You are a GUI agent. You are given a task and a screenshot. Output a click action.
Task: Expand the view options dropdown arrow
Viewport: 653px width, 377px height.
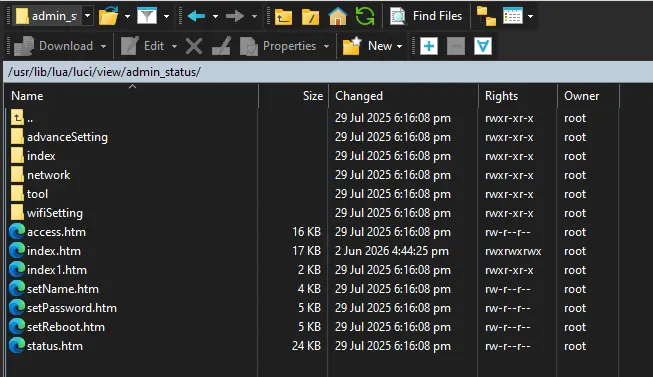530,16
